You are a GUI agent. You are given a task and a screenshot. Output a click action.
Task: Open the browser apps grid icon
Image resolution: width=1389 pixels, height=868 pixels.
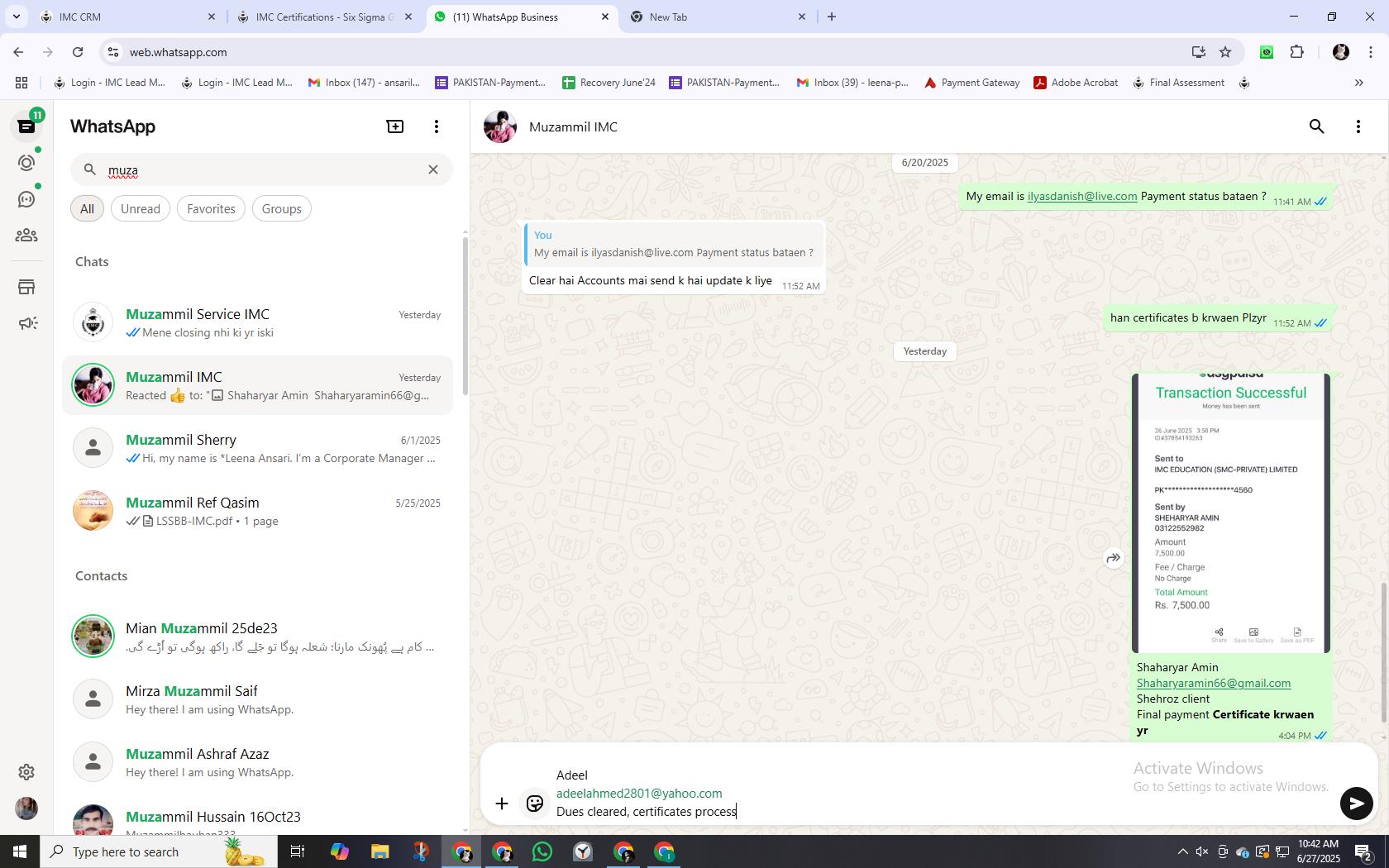pyautogui.click(x=21, y=83)
